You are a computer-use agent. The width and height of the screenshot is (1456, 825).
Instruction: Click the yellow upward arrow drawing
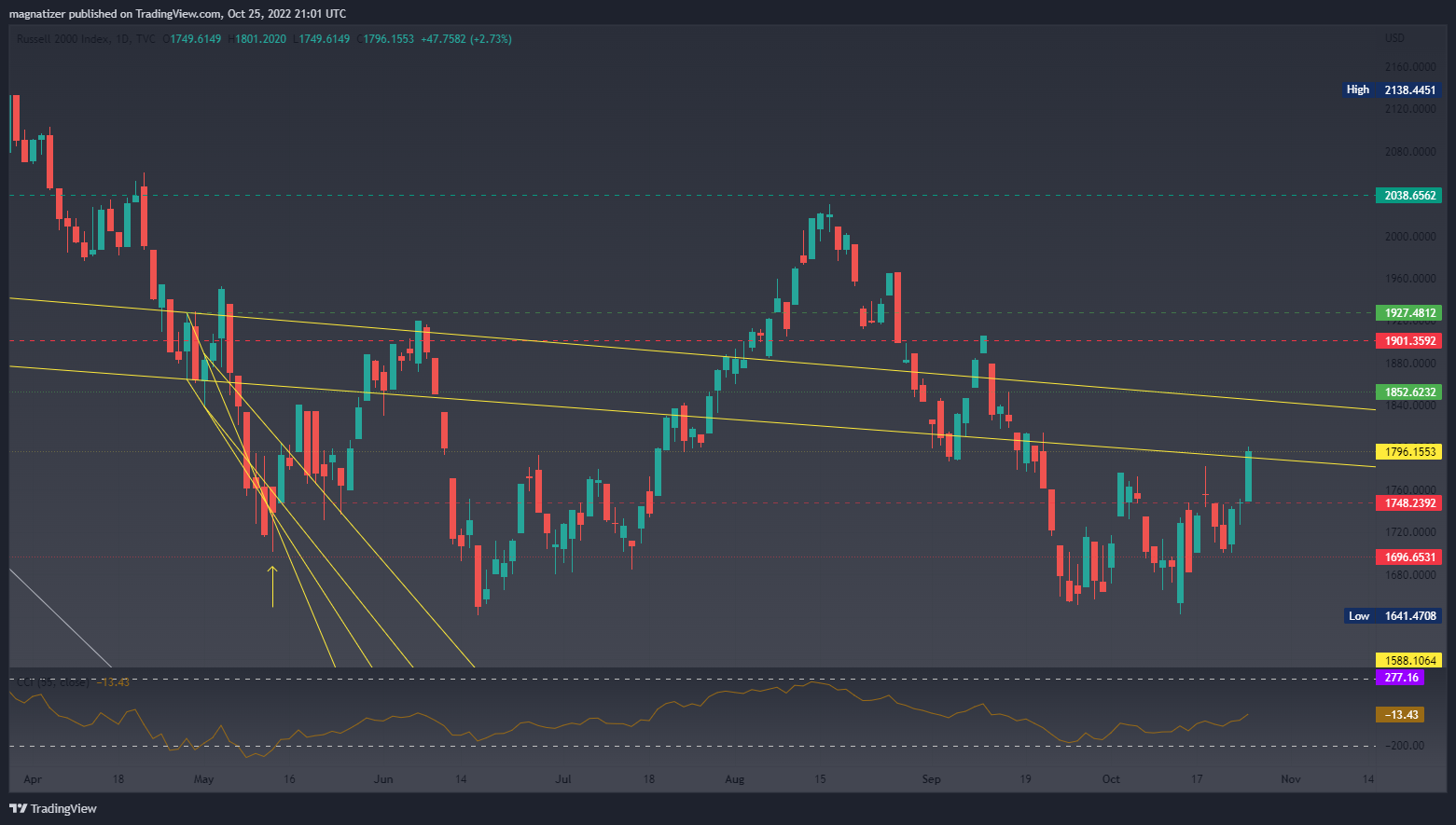coord(272,585)
